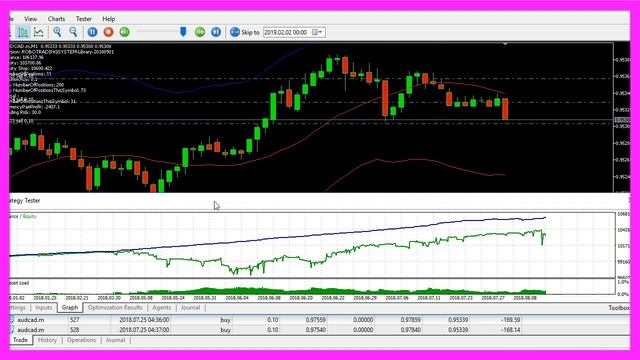
Task: Click the open price 0.97540
Action: click(316, 330)
